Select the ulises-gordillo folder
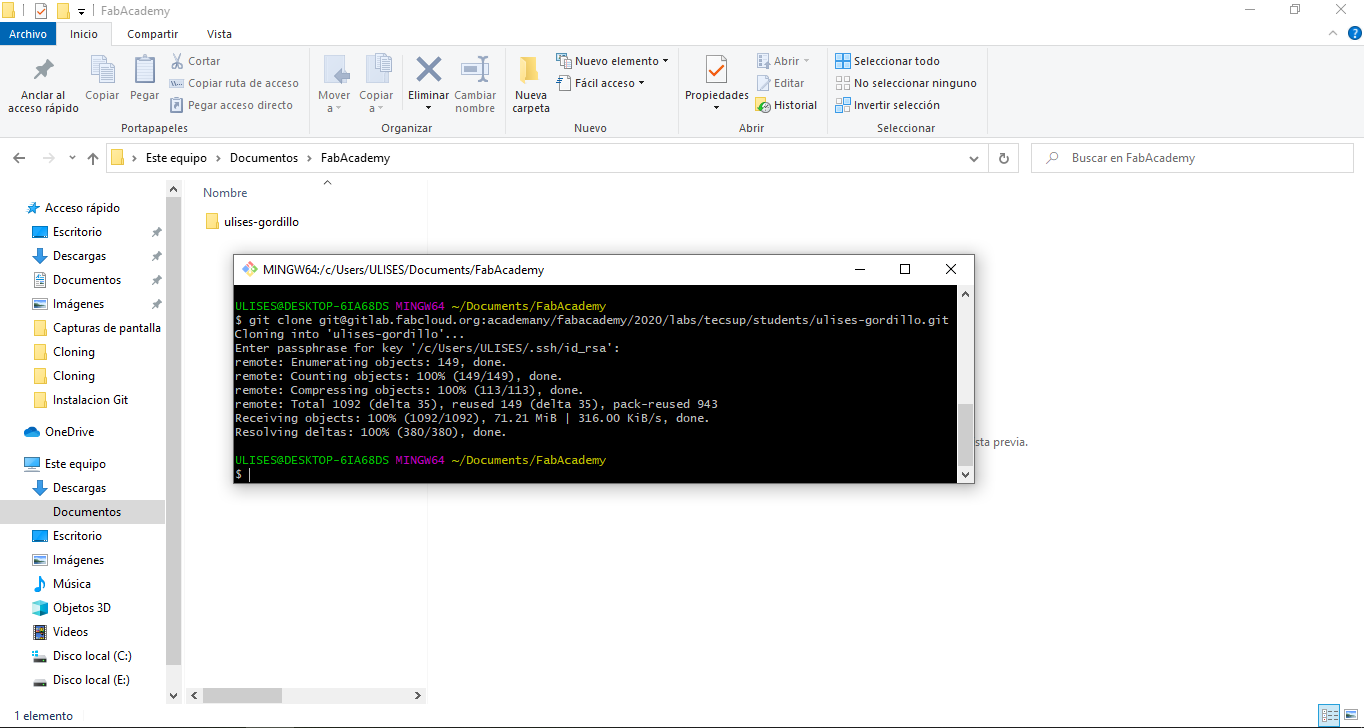 tap(252, 222)
